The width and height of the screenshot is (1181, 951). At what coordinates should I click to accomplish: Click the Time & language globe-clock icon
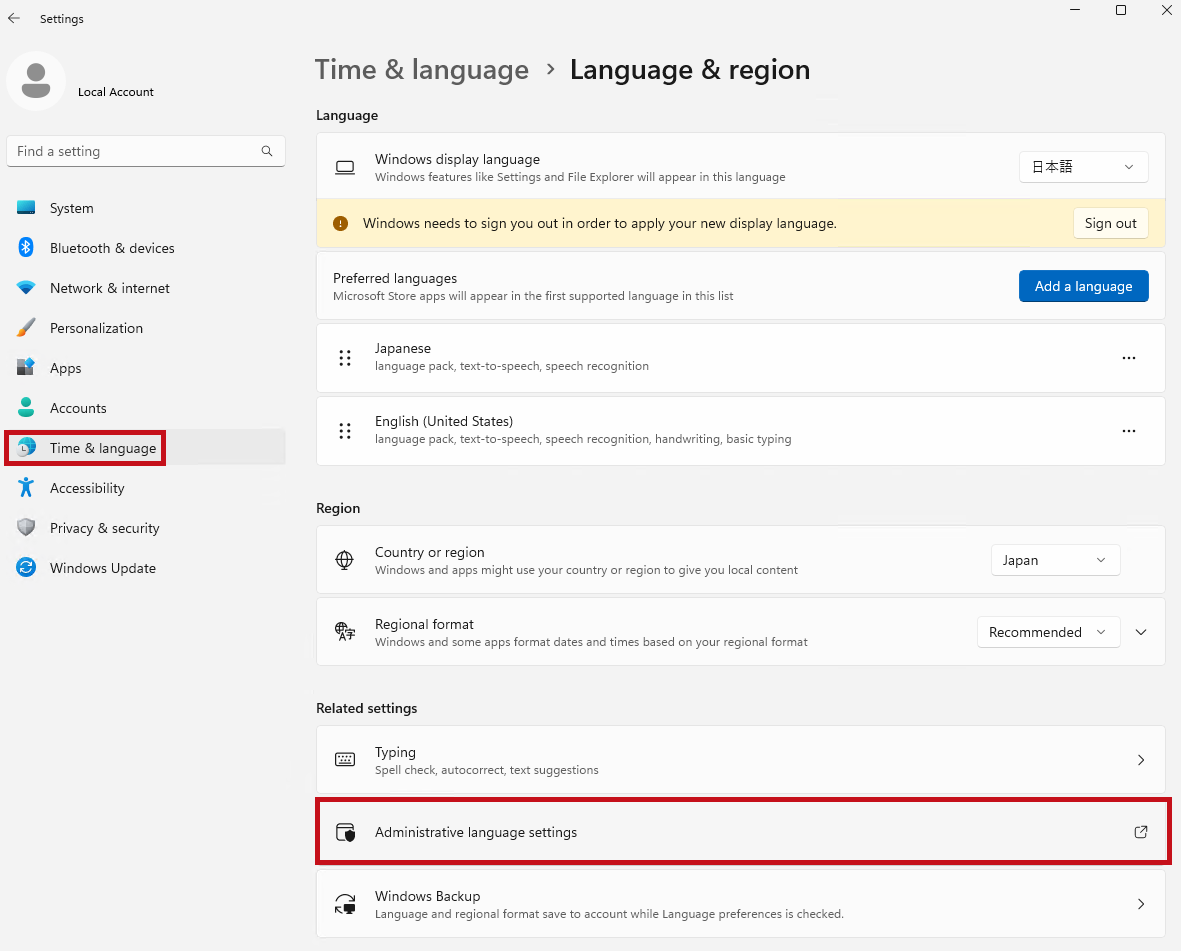[x=26, y=447]
